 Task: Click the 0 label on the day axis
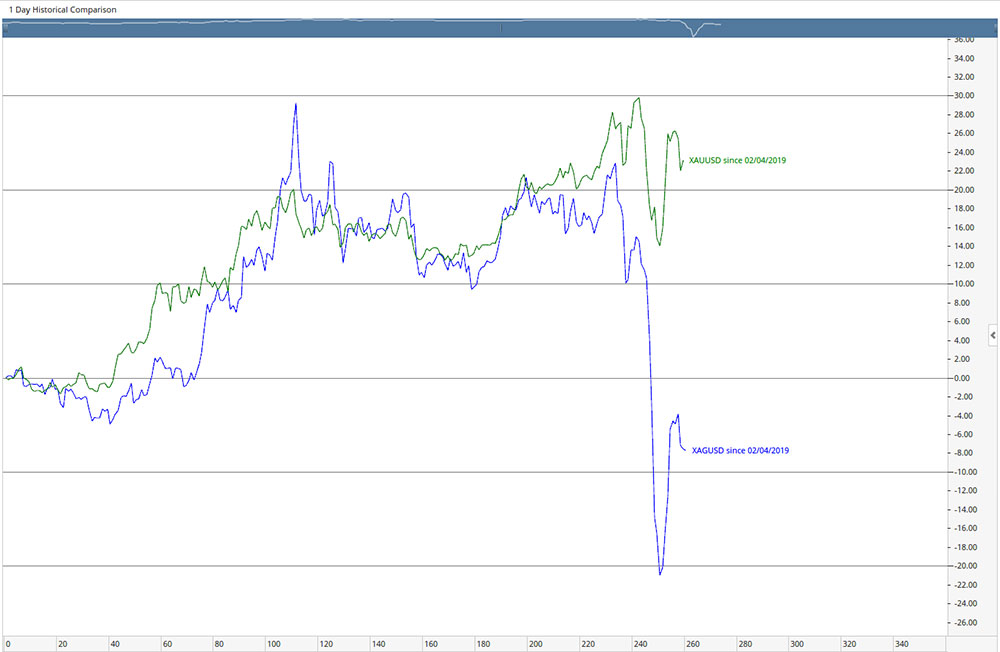(x=8, y=644)
